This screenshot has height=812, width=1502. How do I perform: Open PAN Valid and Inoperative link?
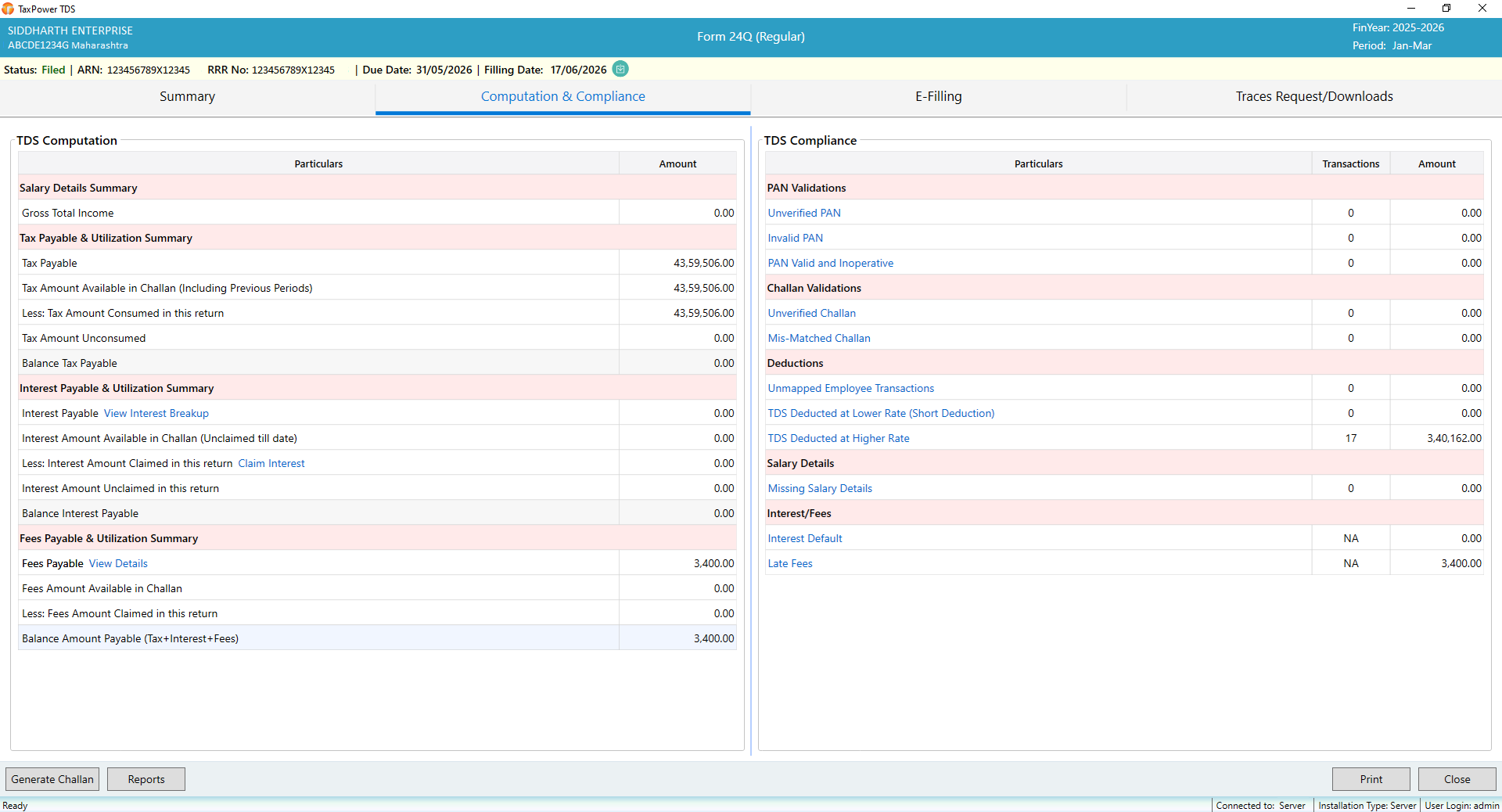point(831,263)
